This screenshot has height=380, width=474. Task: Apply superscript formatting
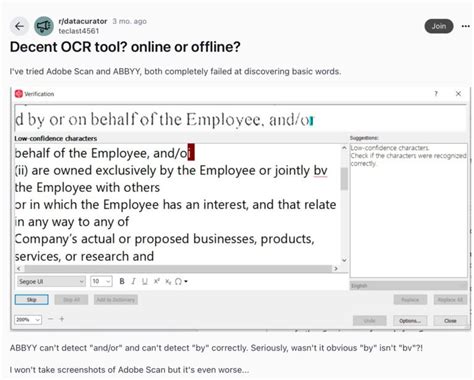point(156,282)
